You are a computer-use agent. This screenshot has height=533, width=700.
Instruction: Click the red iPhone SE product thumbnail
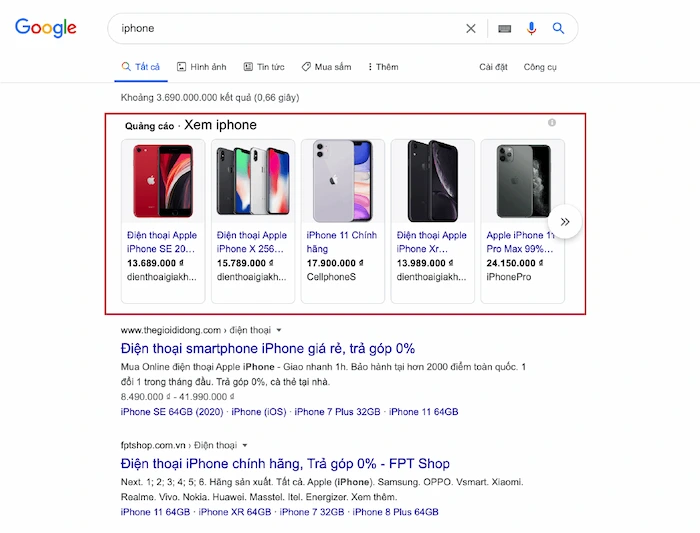click(x=163, y=181)
